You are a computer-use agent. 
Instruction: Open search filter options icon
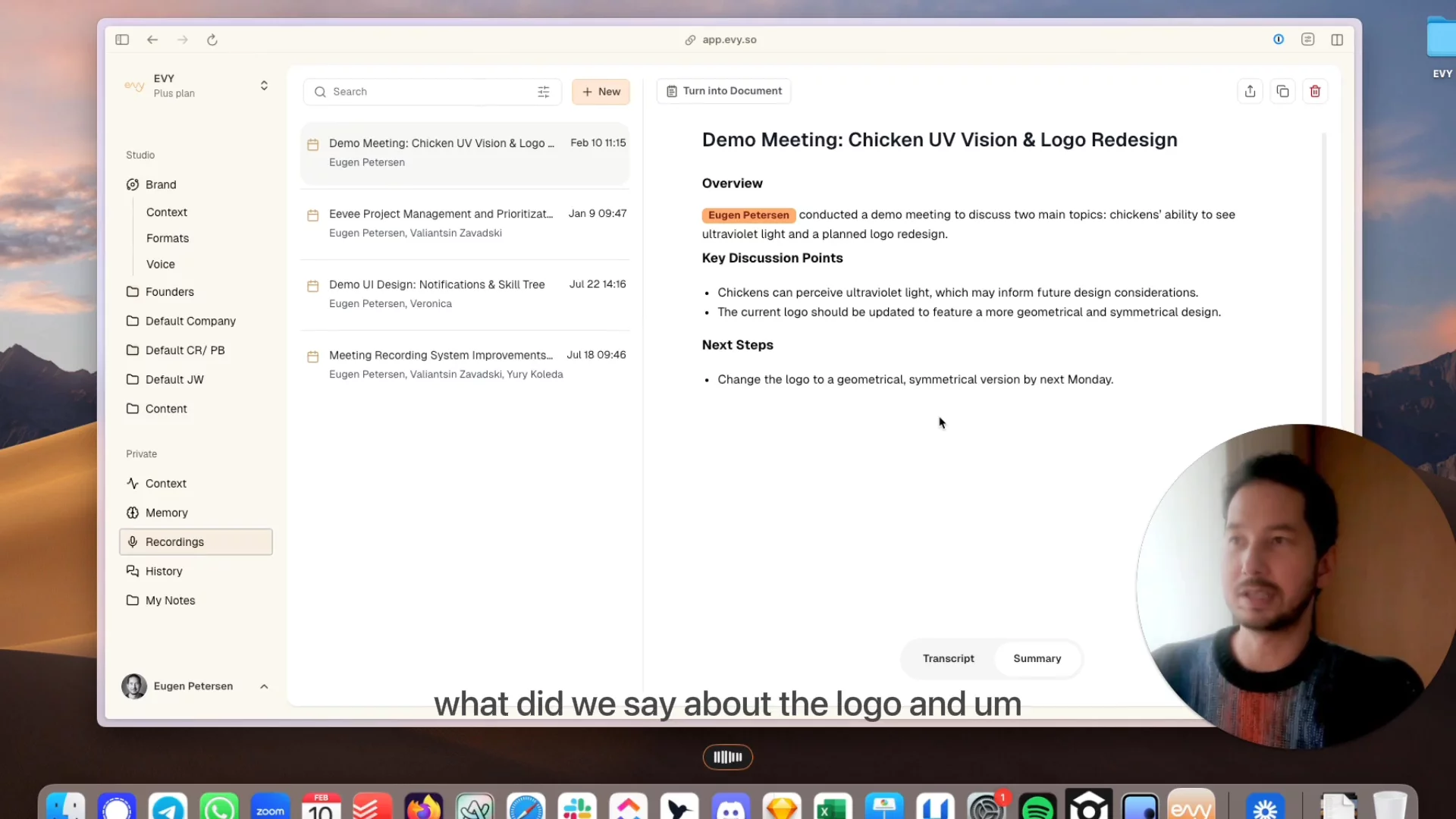pyautogui.click(x=543, y=92)
